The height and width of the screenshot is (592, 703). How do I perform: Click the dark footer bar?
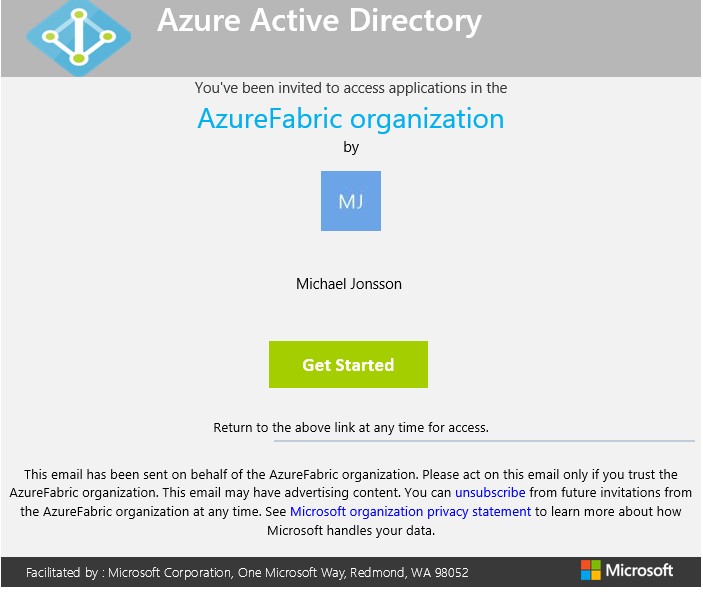pos(351,572)
